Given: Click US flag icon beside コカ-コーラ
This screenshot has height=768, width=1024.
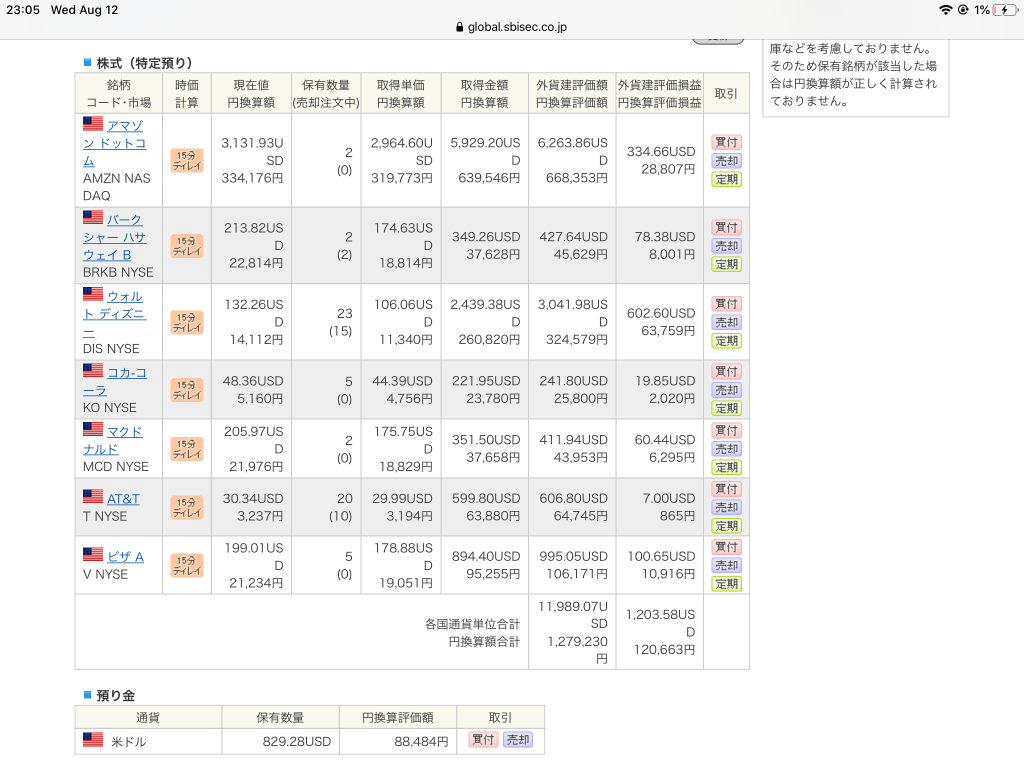Looking at the screenshot, I should pyautogui.click(x=93, y=370).
